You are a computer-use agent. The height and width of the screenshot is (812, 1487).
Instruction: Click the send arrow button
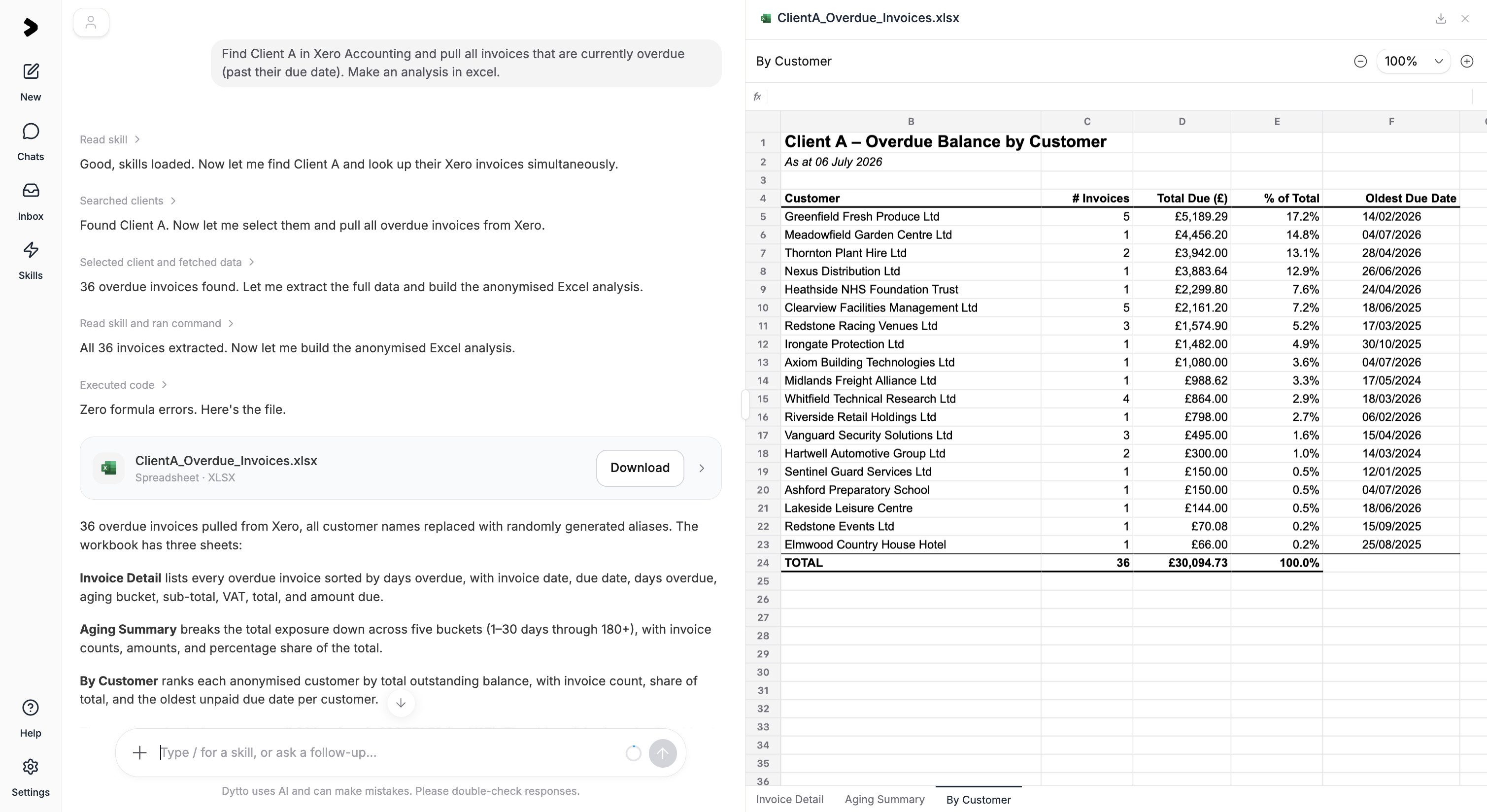[662, 752]
